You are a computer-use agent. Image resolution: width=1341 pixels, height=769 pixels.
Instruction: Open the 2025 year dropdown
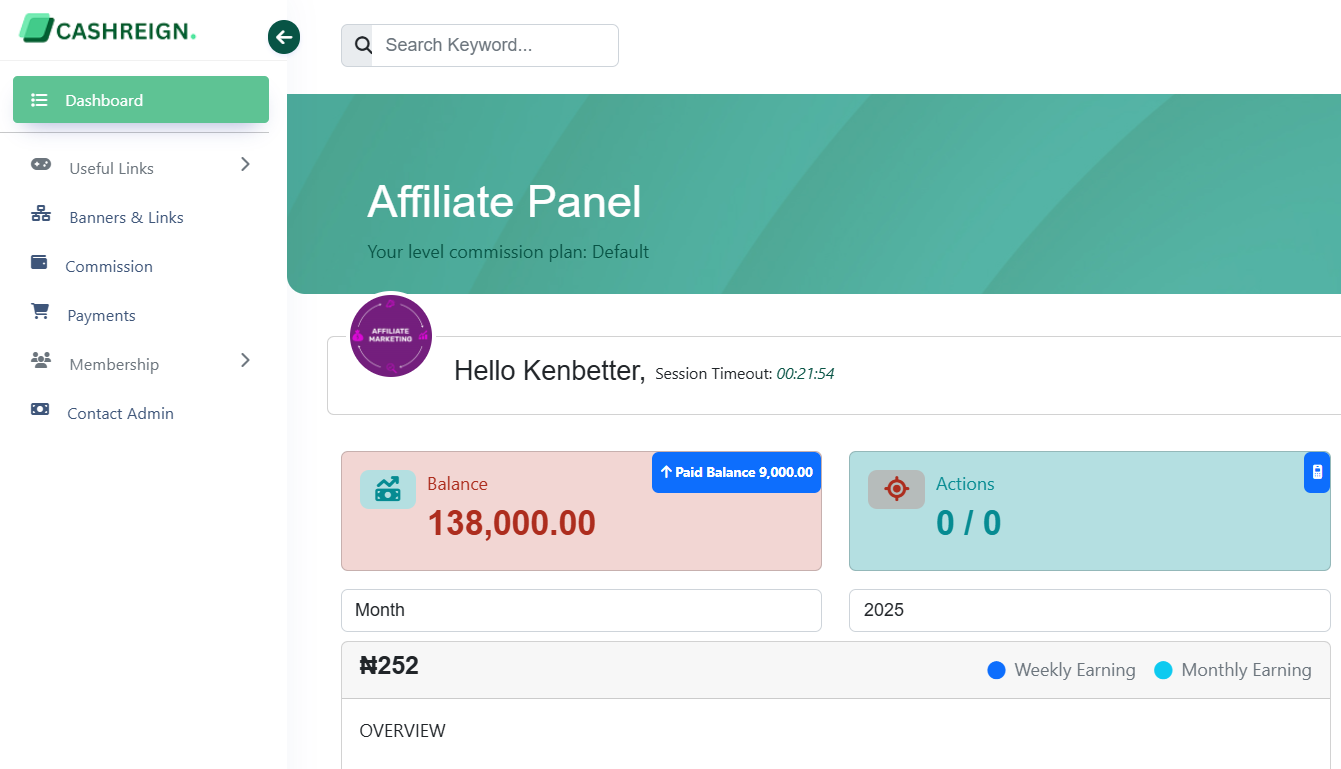coord(1089,610)
